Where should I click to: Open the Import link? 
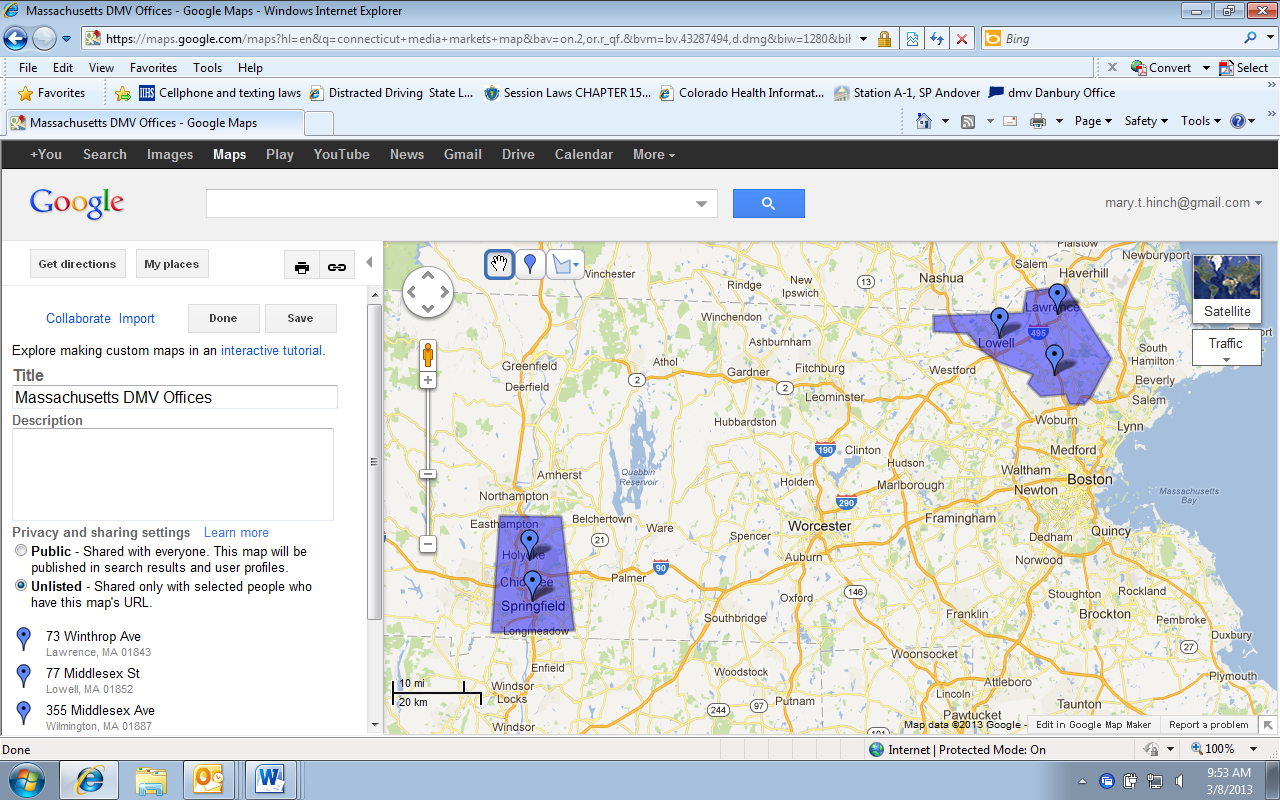[137, 318]
